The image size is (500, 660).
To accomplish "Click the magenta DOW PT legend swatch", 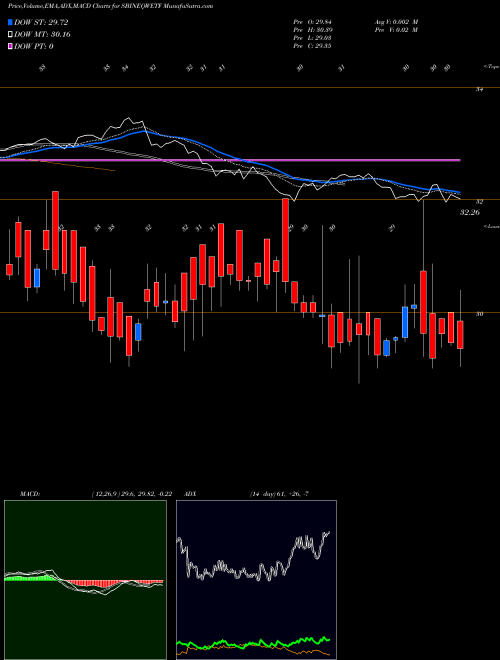I will point(11,46).
